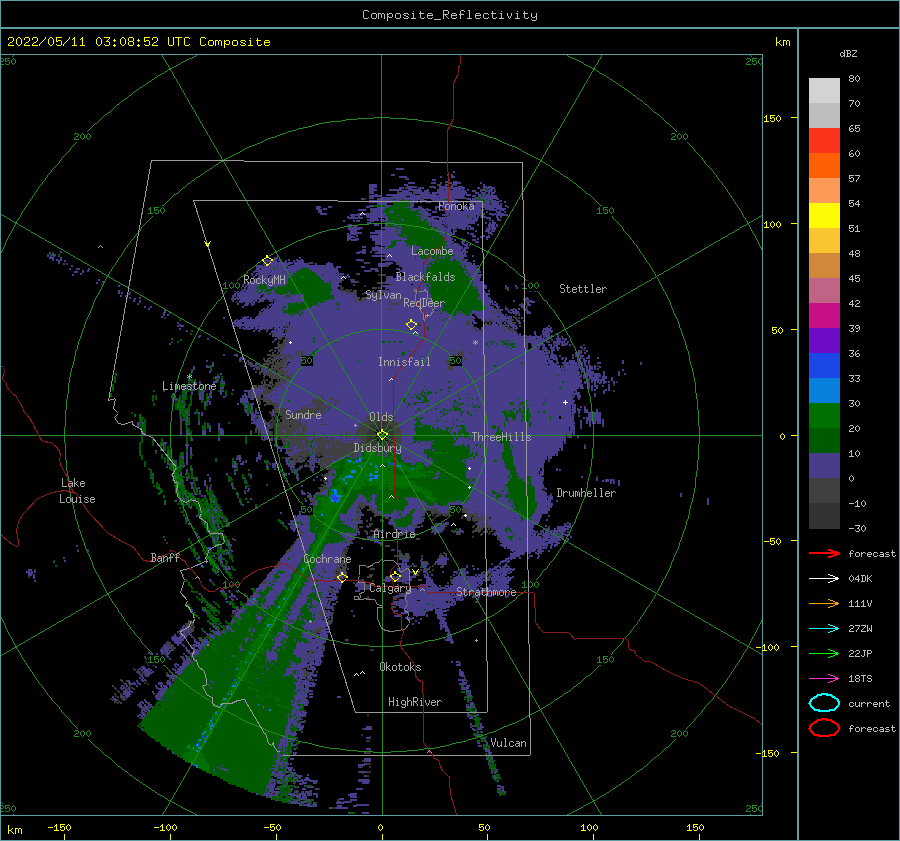The image size is (900, 841).
Task: Click the yellow diamond marker near Cochrane
Action: (342, 577)
